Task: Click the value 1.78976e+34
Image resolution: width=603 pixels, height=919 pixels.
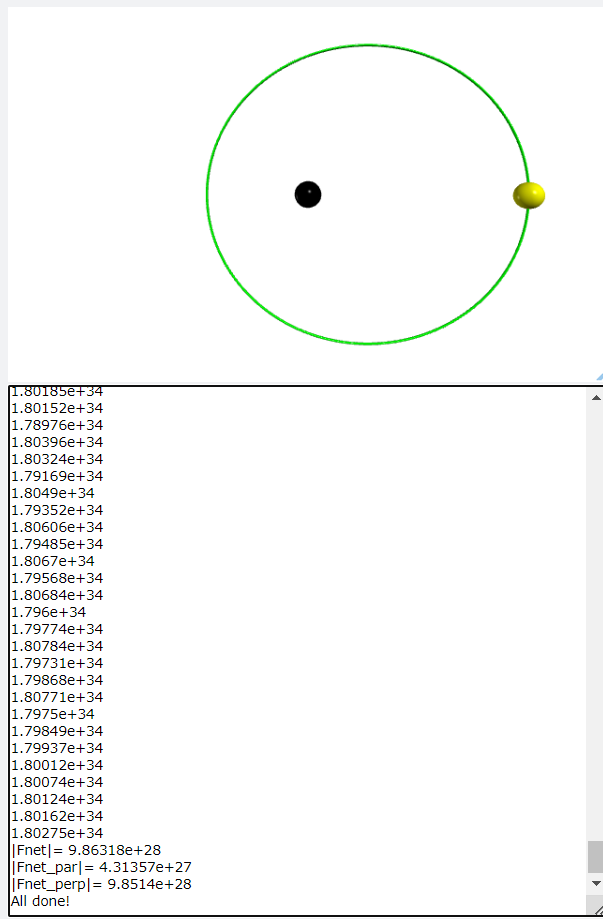Action: tap(57, 425)
